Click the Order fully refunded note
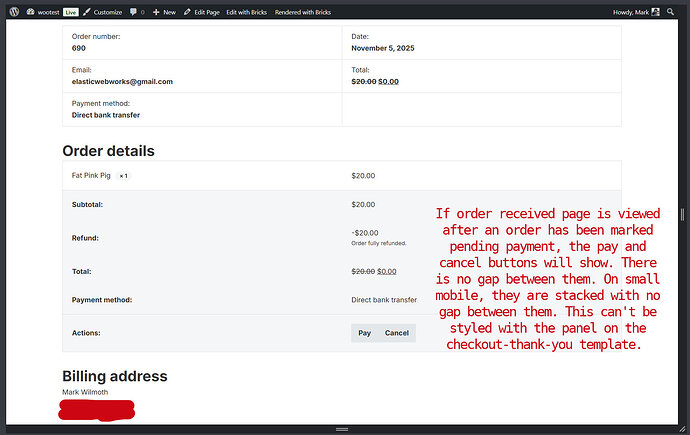The height and width of the screenshot is (435, 690). 378,243
